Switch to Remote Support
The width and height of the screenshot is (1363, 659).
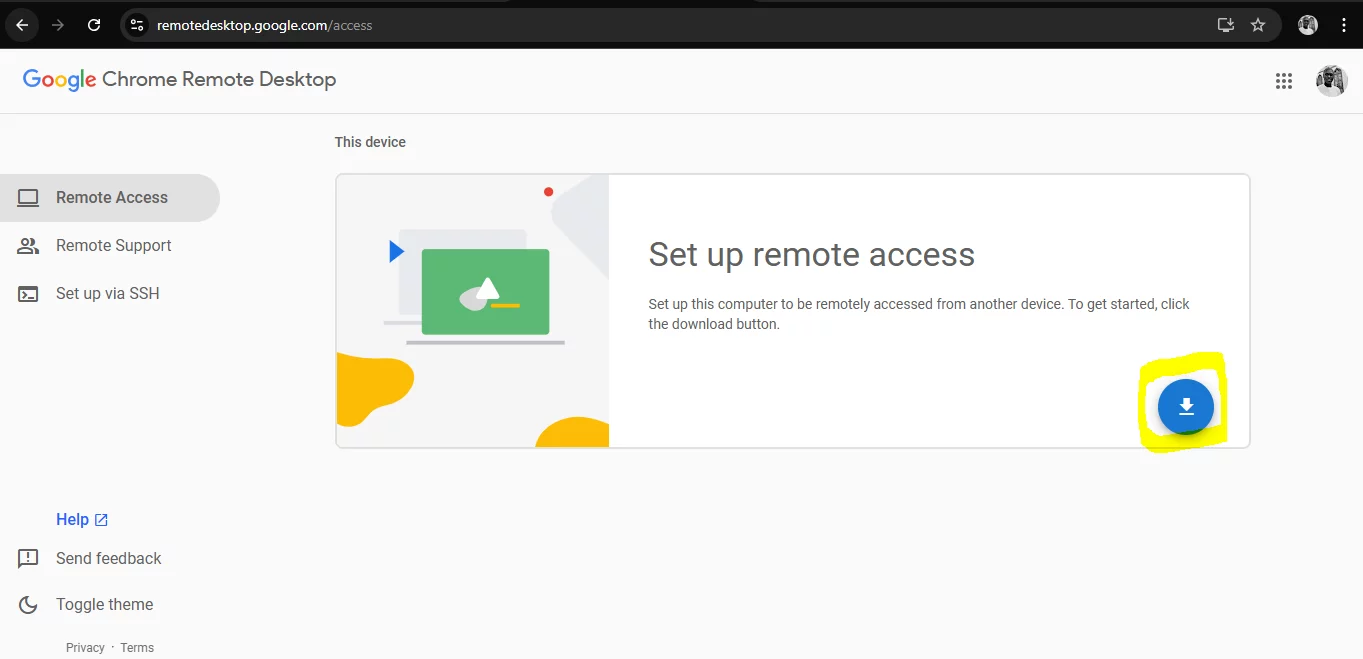pyautogui.click(x=110, y=246)
